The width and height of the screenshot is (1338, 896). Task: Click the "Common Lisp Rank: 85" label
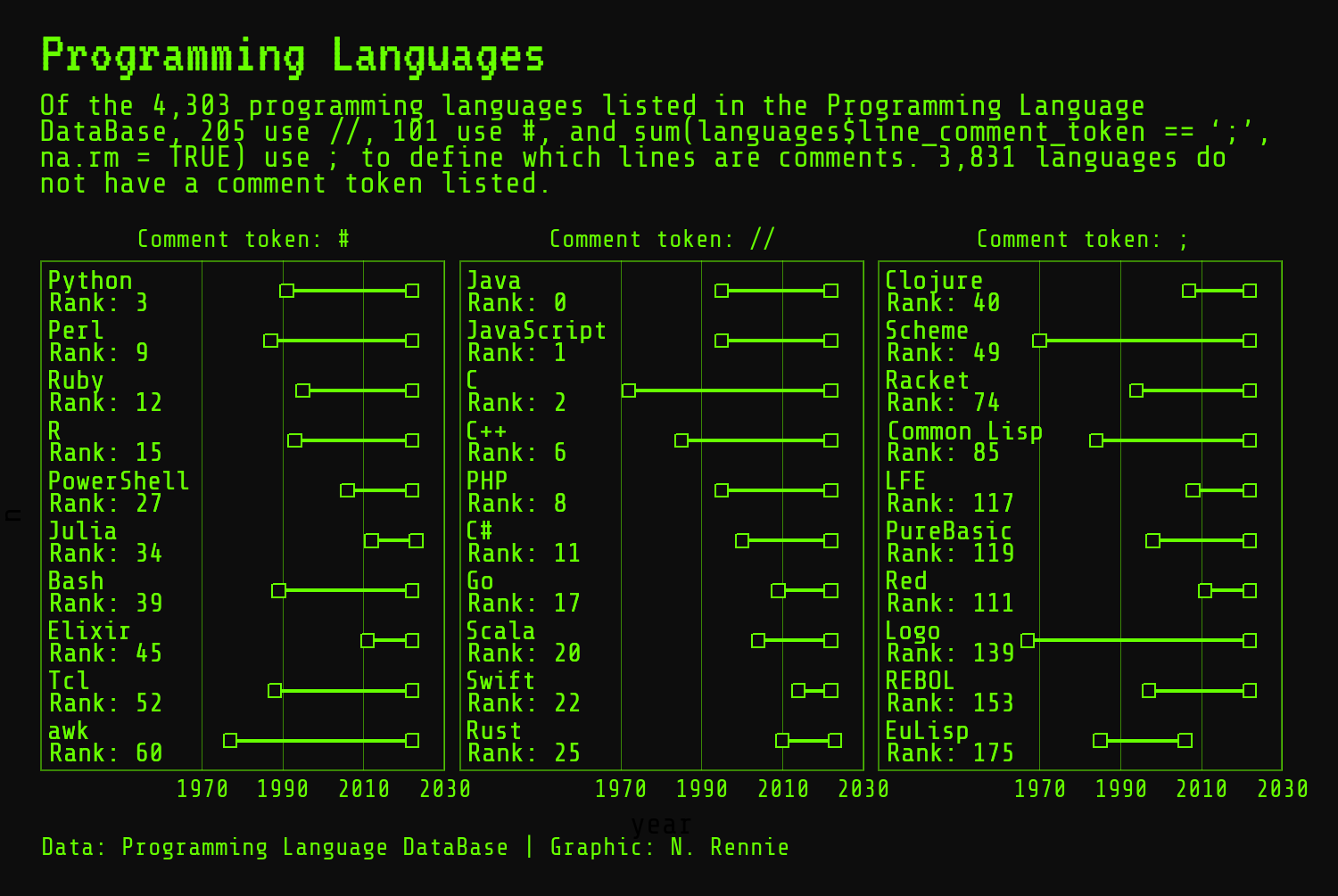tap(964, 441)
